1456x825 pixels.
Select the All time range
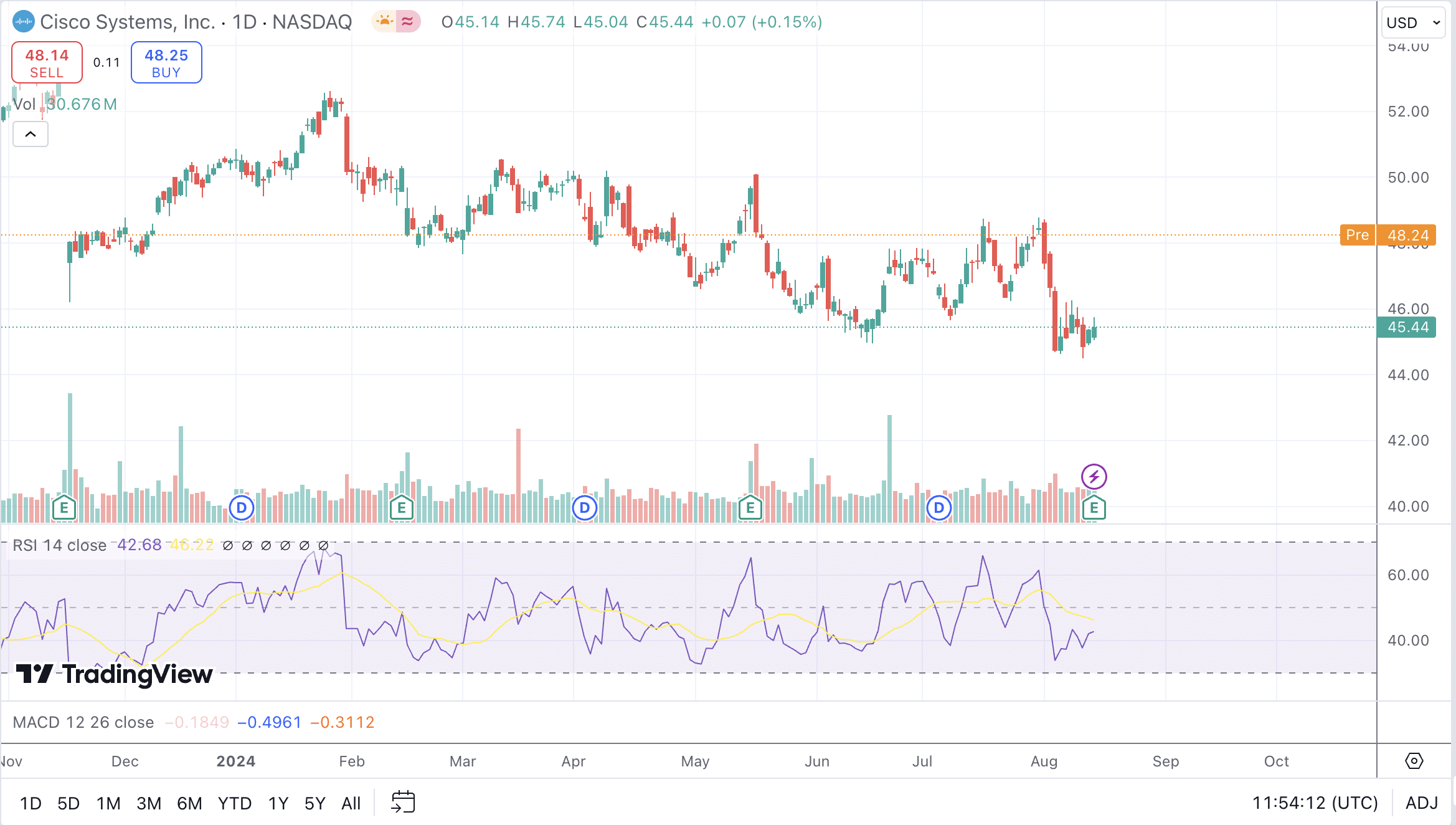[x=351, y=803]
